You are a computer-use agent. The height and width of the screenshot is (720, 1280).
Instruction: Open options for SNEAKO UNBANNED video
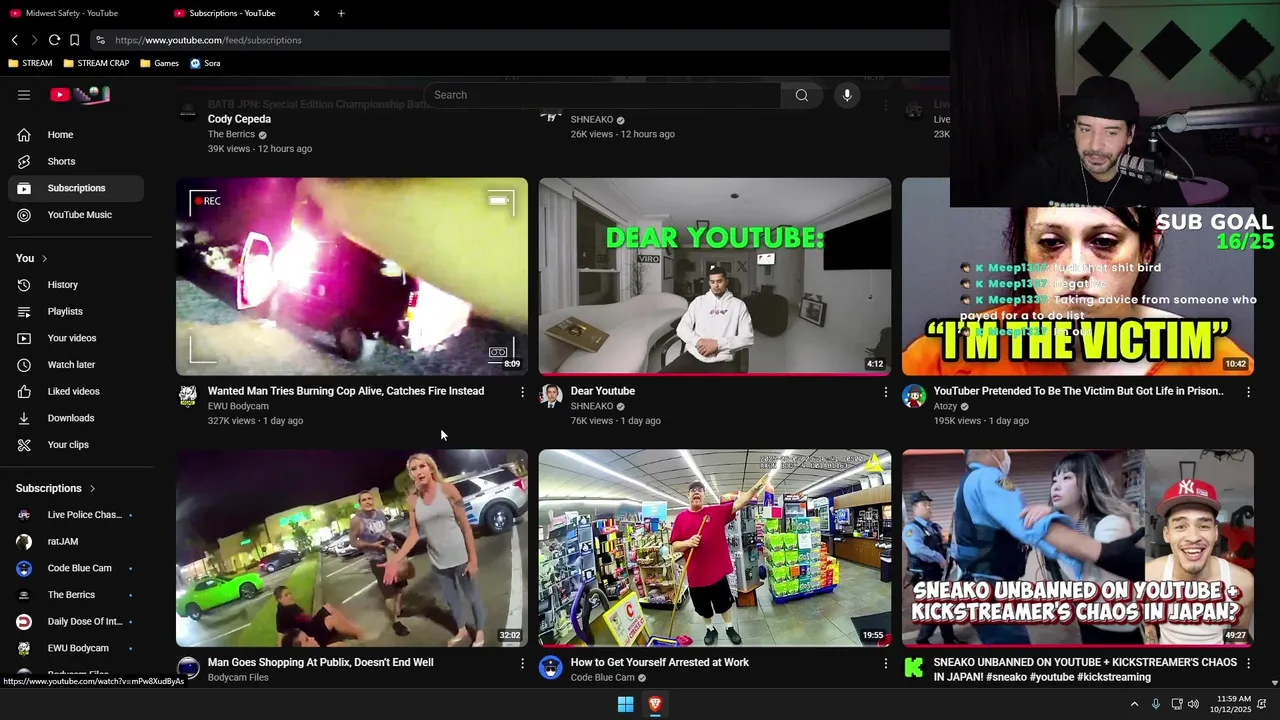(1248, 663)
